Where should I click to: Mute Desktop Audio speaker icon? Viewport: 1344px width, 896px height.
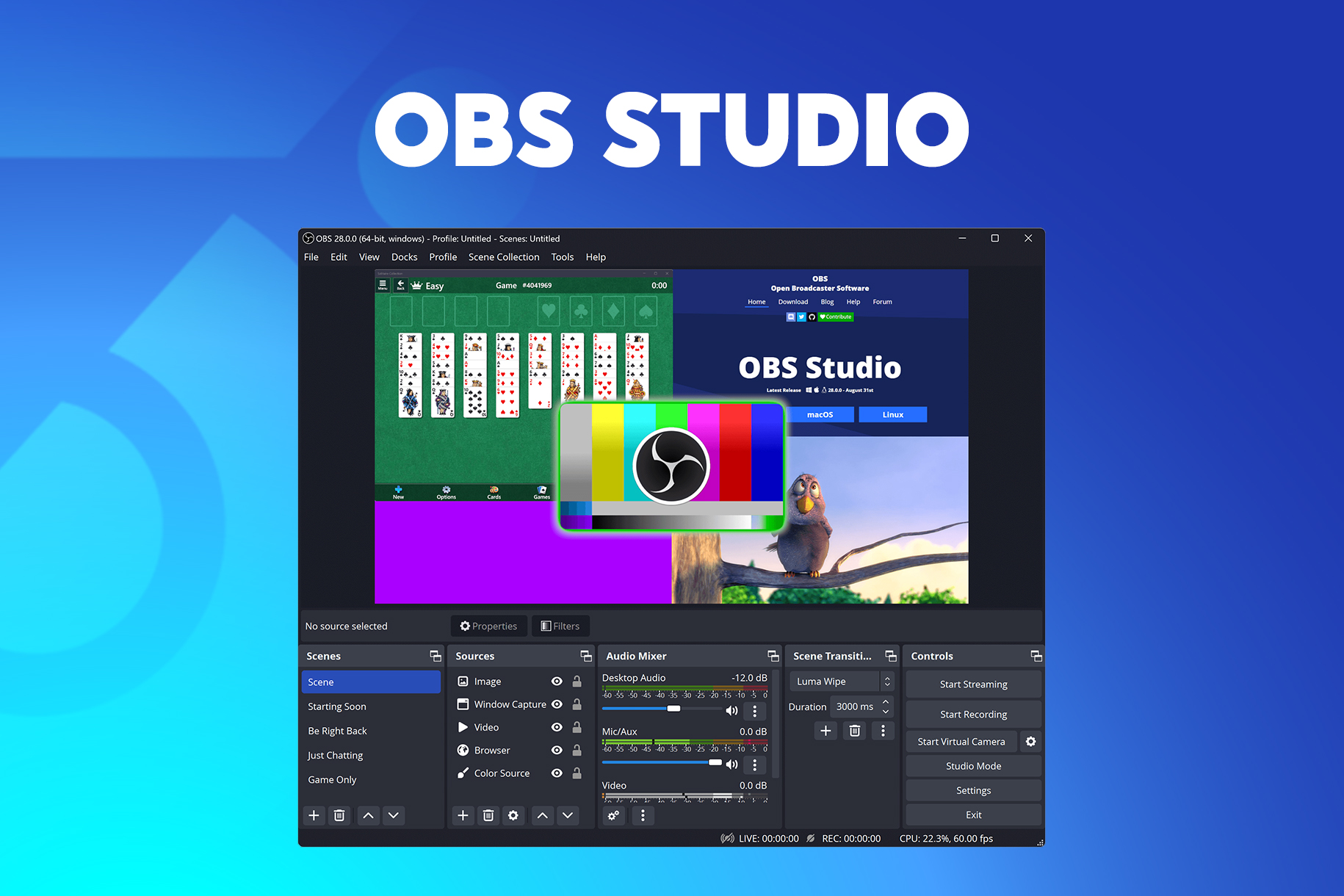point(731,710)
